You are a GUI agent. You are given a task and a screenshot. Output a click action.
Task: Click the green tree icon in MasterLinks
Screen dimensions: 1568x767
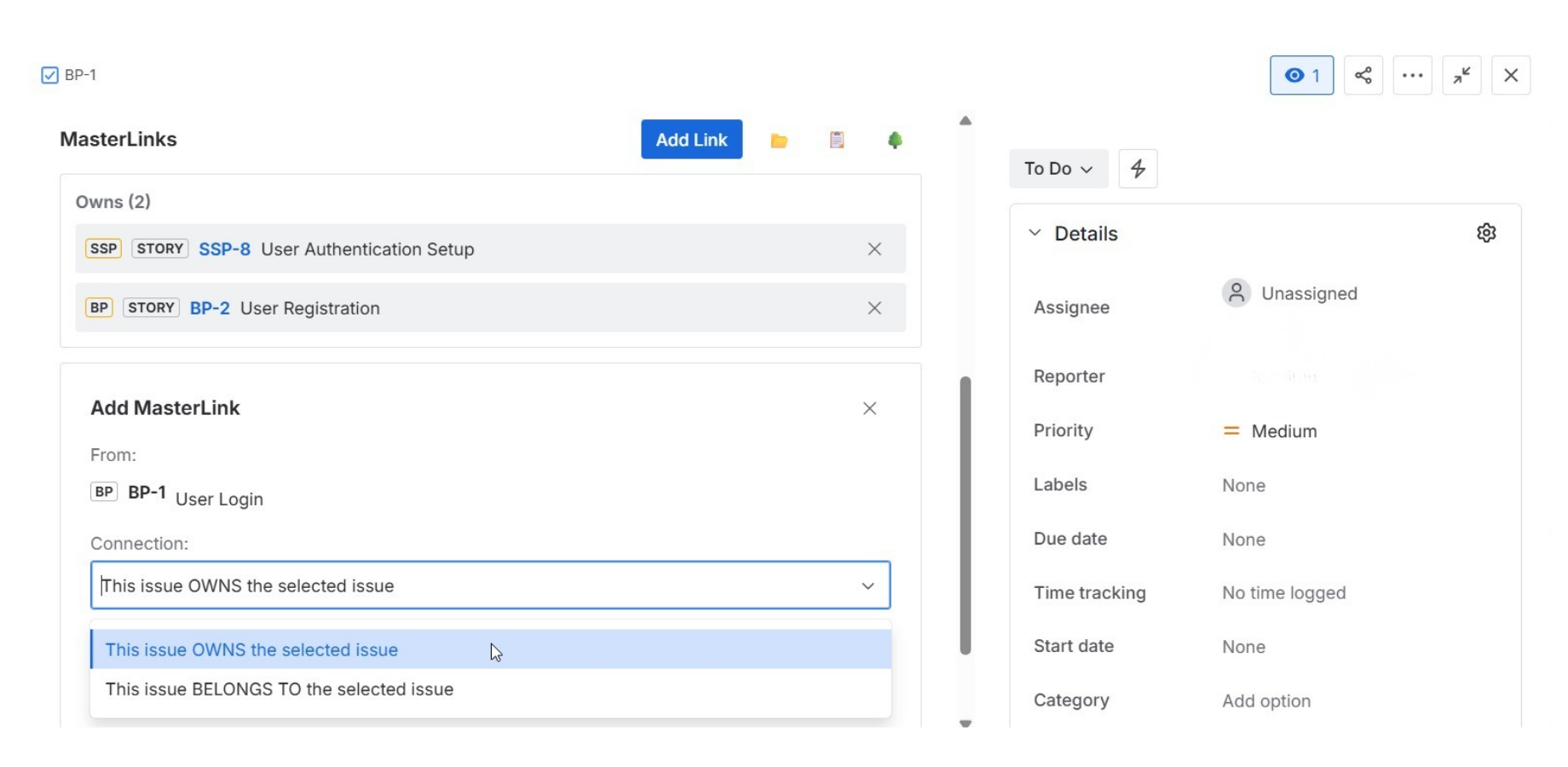[895, 140]
